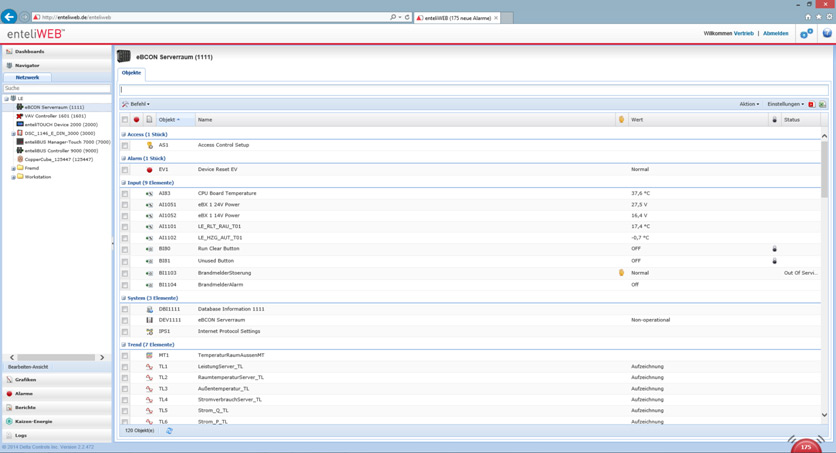Open the browser home icon
This screenshot has width=836, height=453.
tap(808, 17)
